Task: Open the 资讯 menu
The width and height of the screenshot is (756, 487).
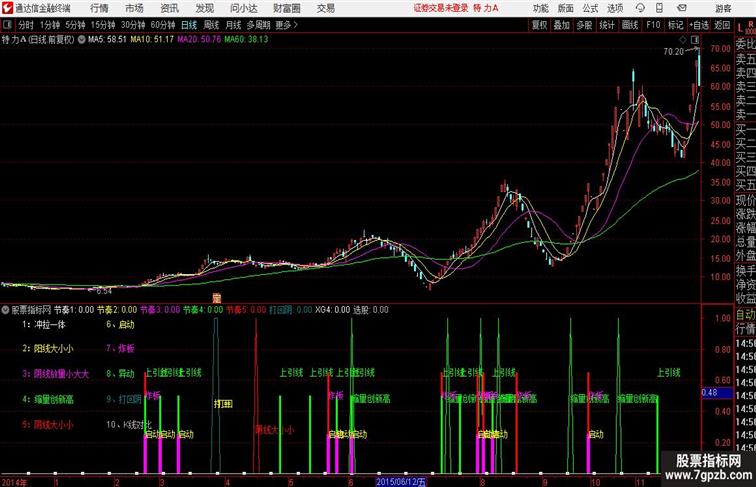Action: click(169, 8)
